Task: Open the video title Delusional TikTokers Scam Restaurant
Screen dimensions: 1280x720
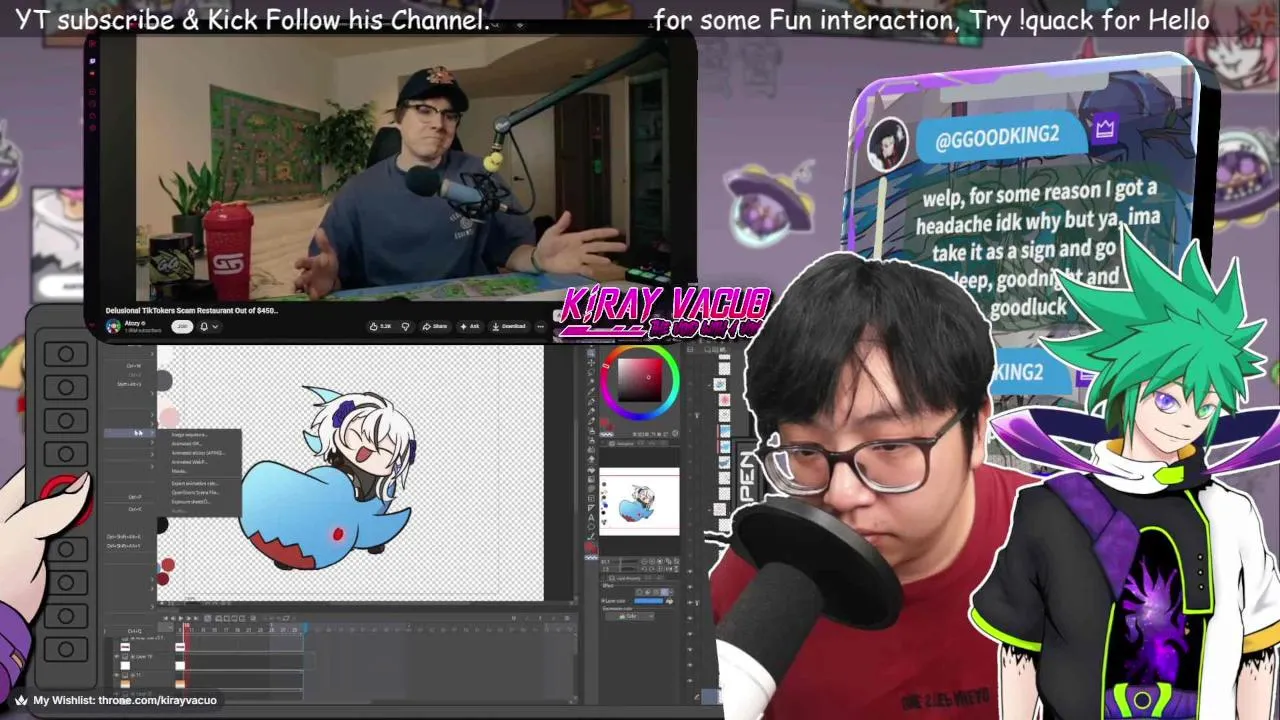Action: click(x=192, y=310)
